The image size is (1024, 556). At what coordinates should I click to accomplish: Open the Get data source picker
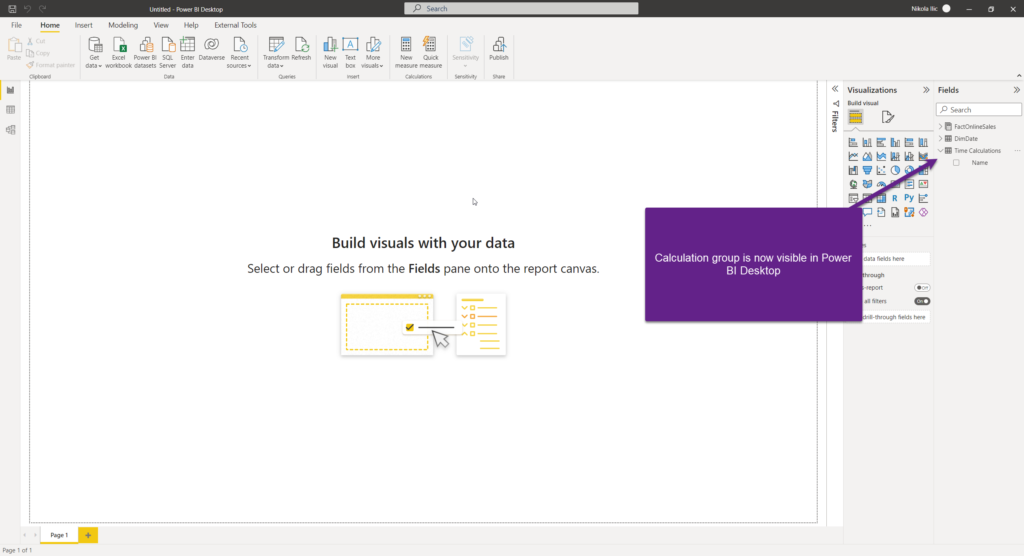pos(94,52)
